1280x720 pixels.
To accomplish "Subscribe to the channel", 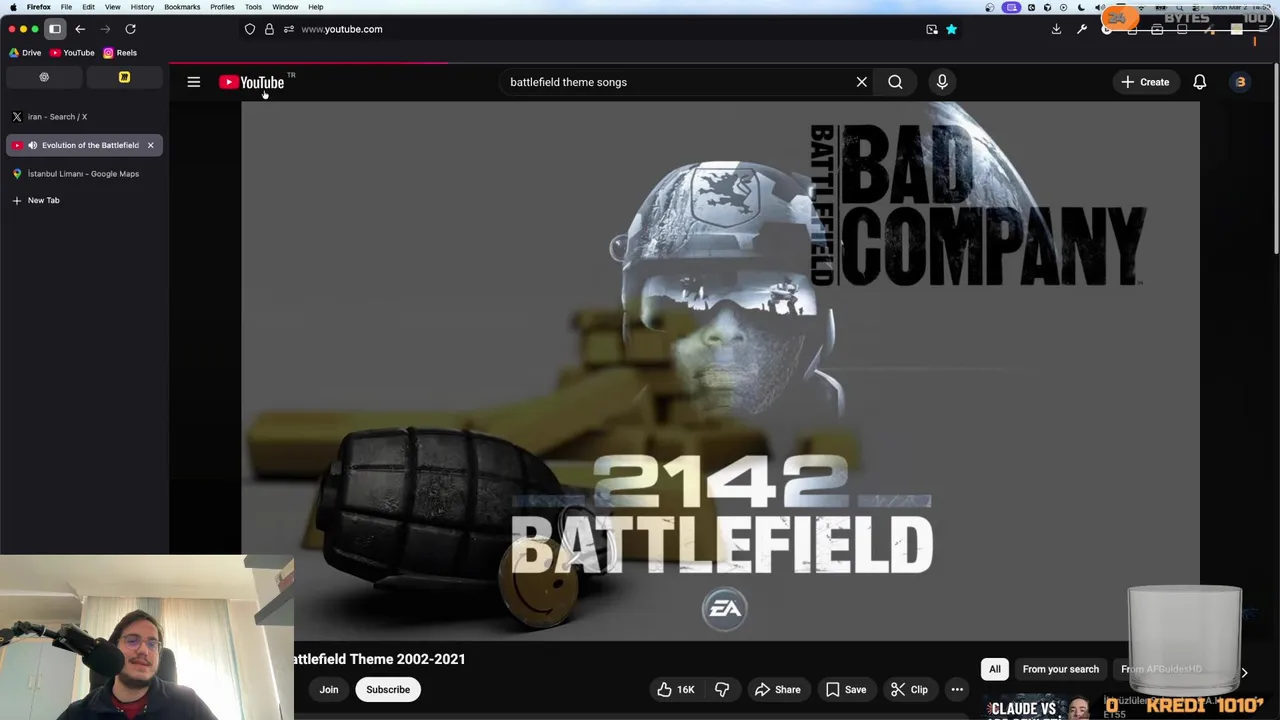I will 388,689.
